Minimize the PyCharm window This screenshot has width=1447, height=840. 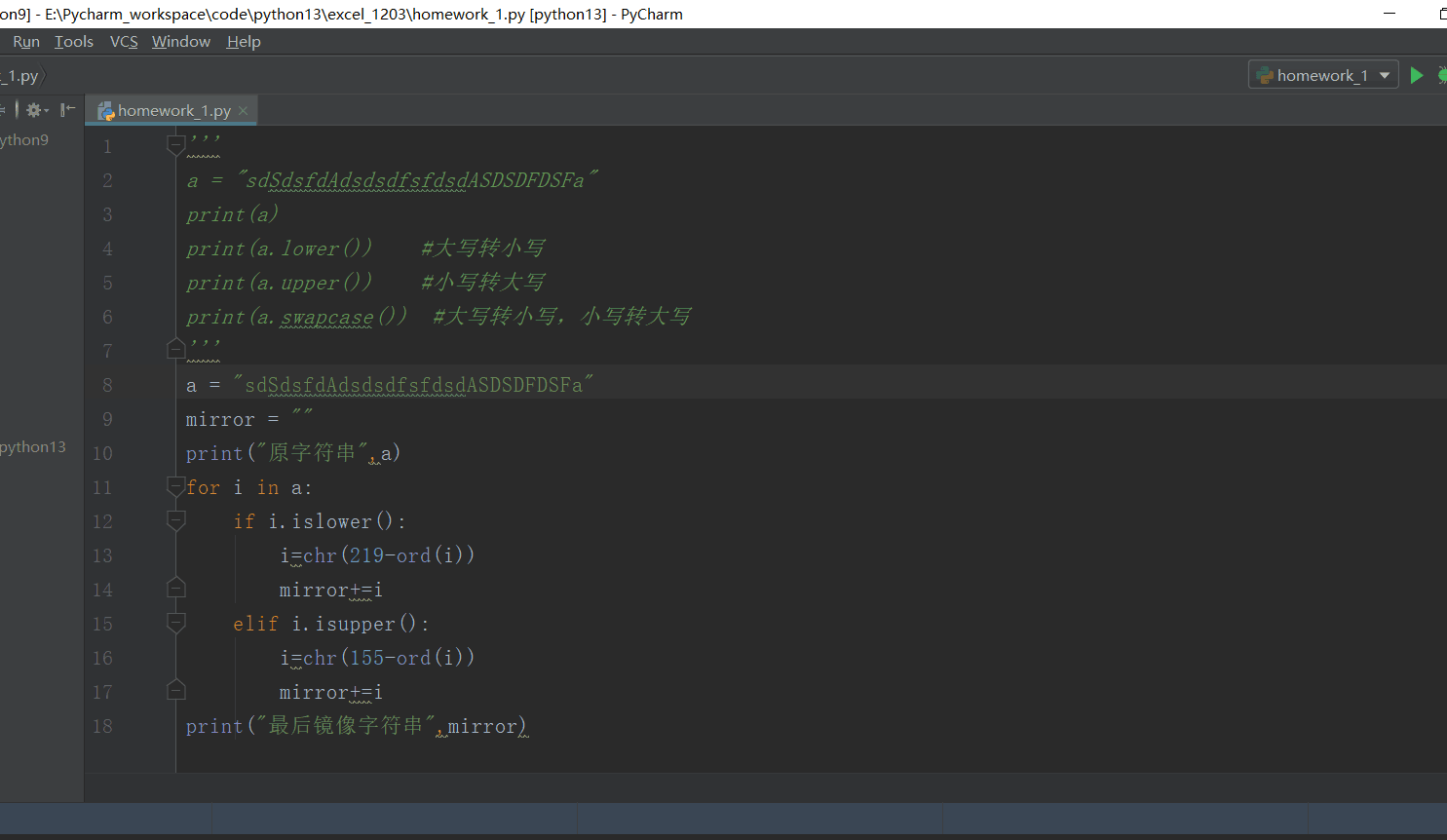coord(1390,14)
